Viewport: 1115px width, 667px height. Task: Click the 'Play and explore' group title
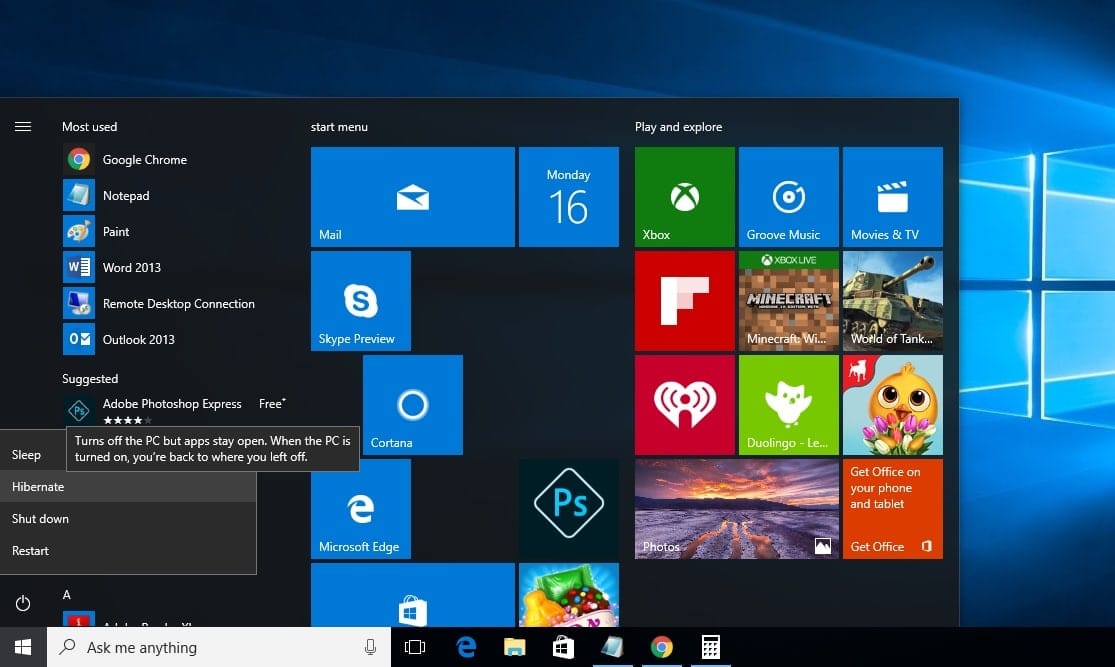678,127
